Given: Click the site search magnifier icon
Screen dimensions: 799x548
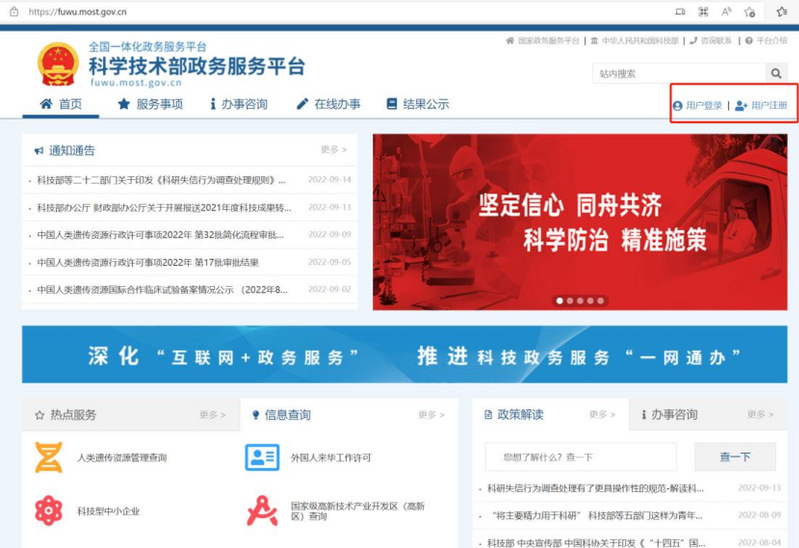Looking at the screenshot, I should (x=776, y=73).
